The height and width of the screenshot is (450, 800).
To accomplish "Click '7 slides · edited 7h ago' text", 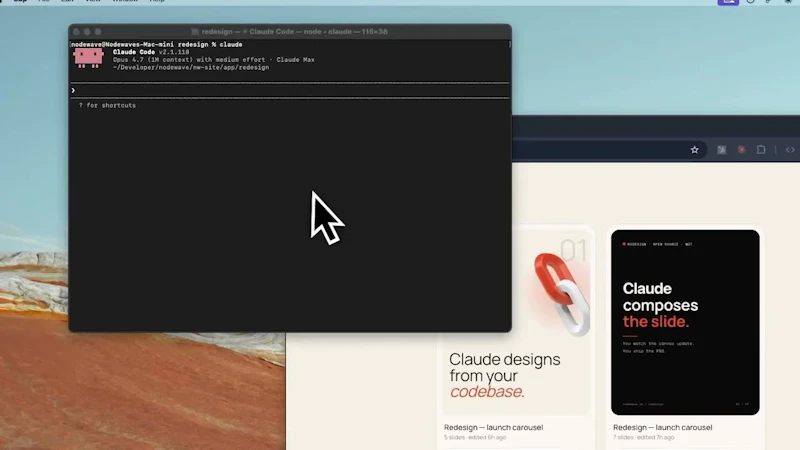I will coord(643,437).
